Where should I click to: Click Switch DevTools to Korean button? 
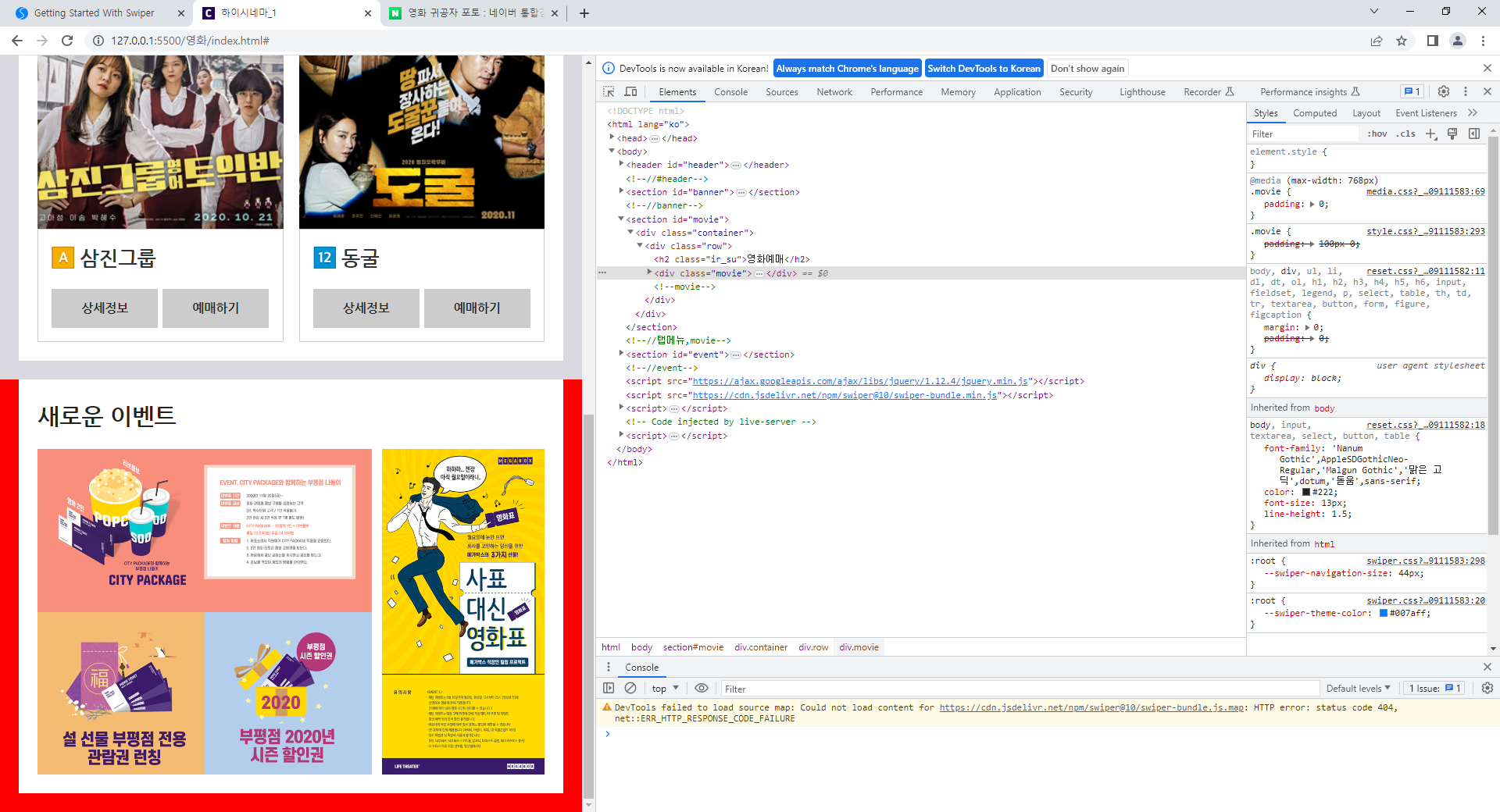tap(984, 69)
